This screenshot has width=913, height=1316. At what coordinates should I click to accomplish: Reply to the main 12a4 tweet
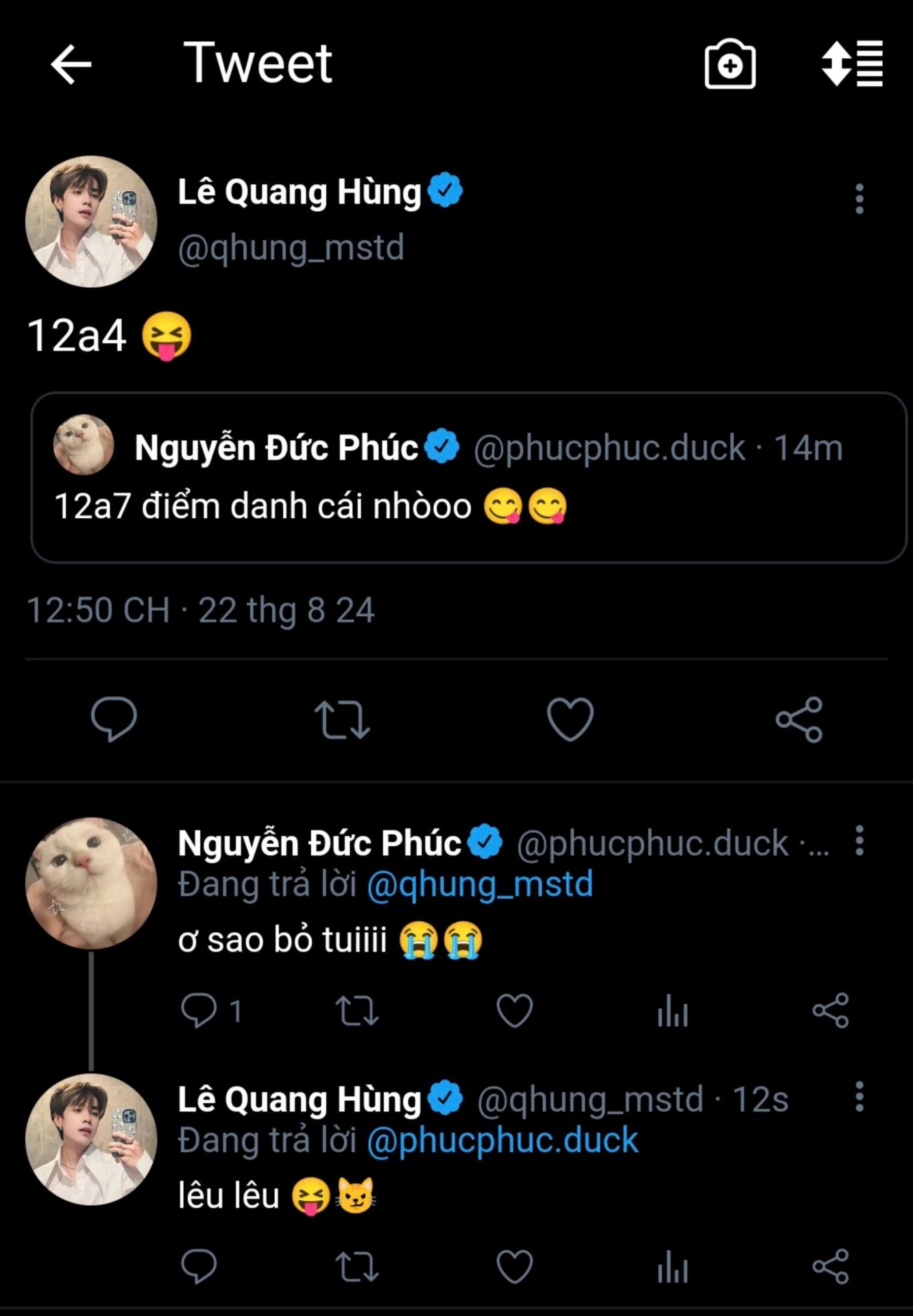[114, 719]
